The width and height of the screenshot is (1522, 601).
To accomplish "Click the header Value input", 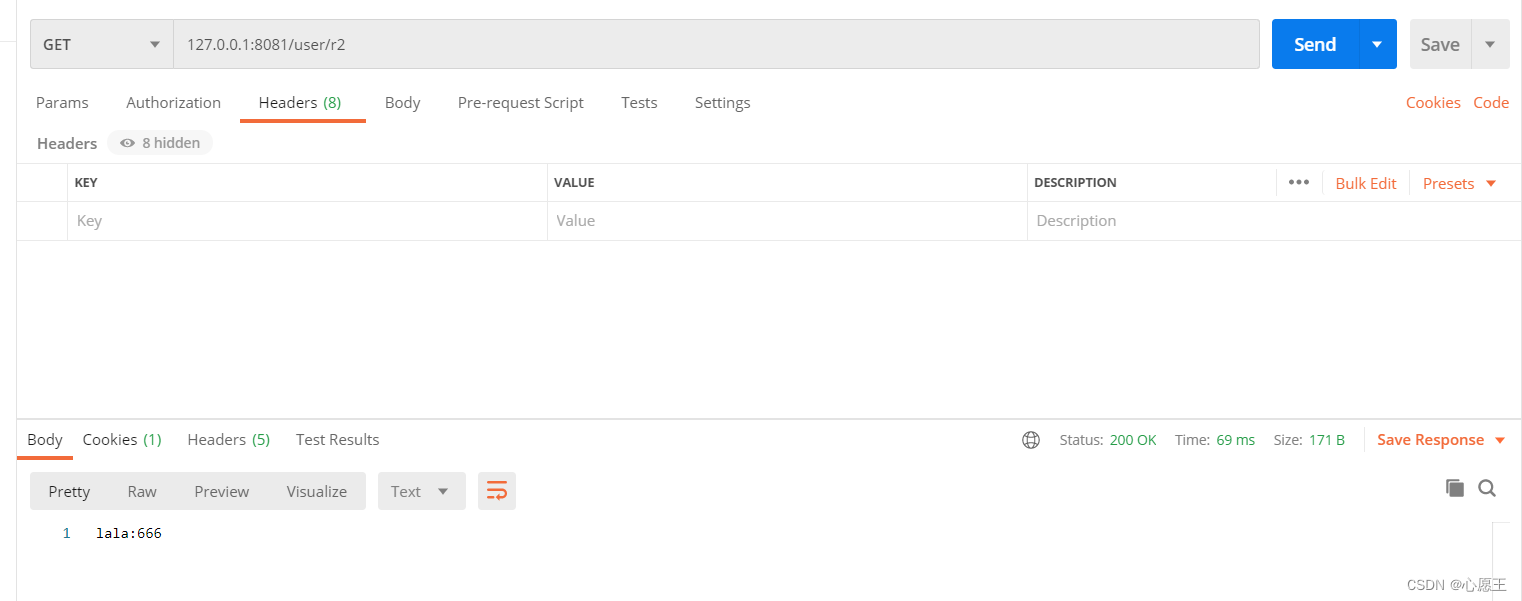I will (x=787, y=221).
